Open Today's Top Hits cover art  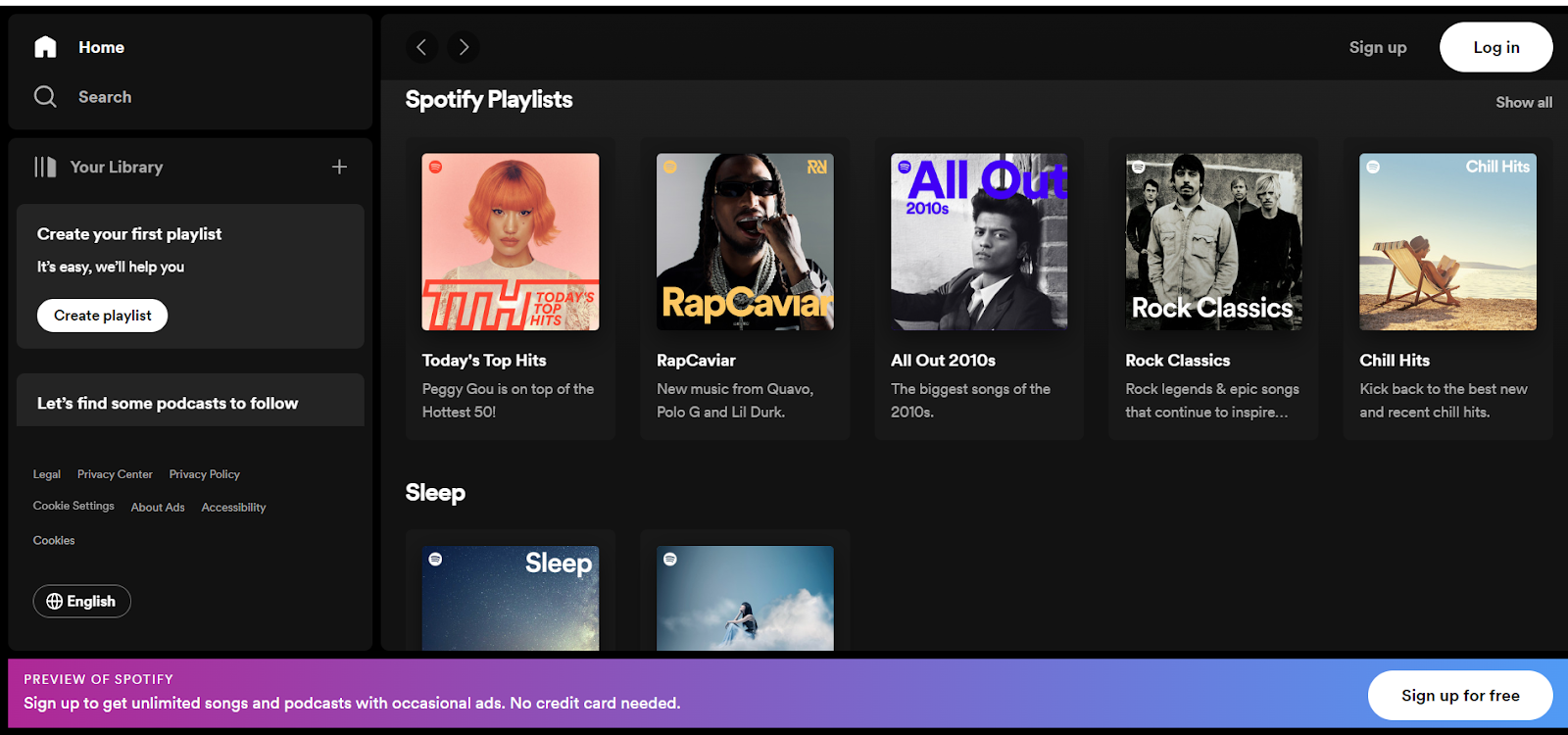[511, 242]
